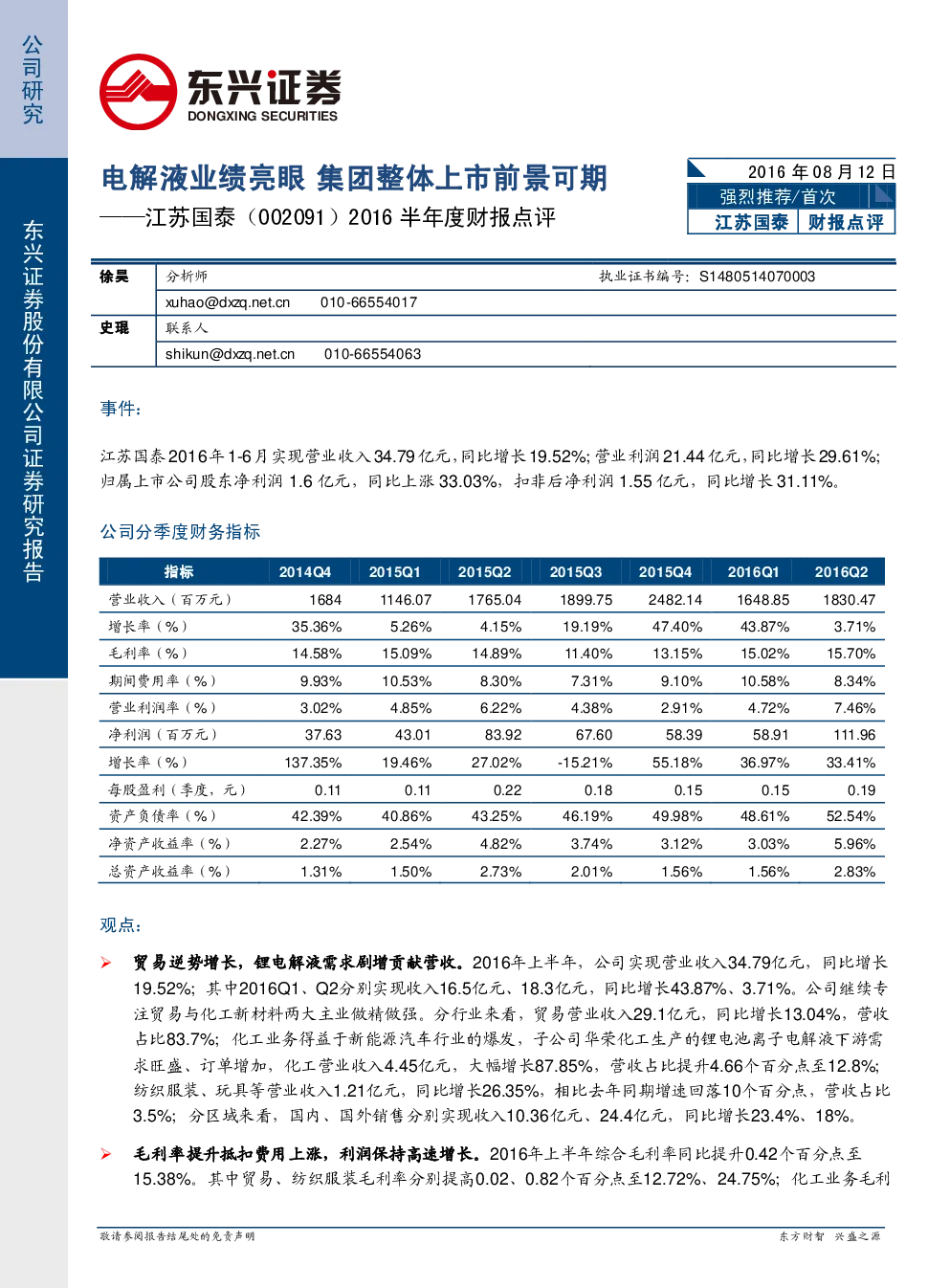Click revenue value 1830.47
The height and width of the screenshot is (1288, 950).
849,600
